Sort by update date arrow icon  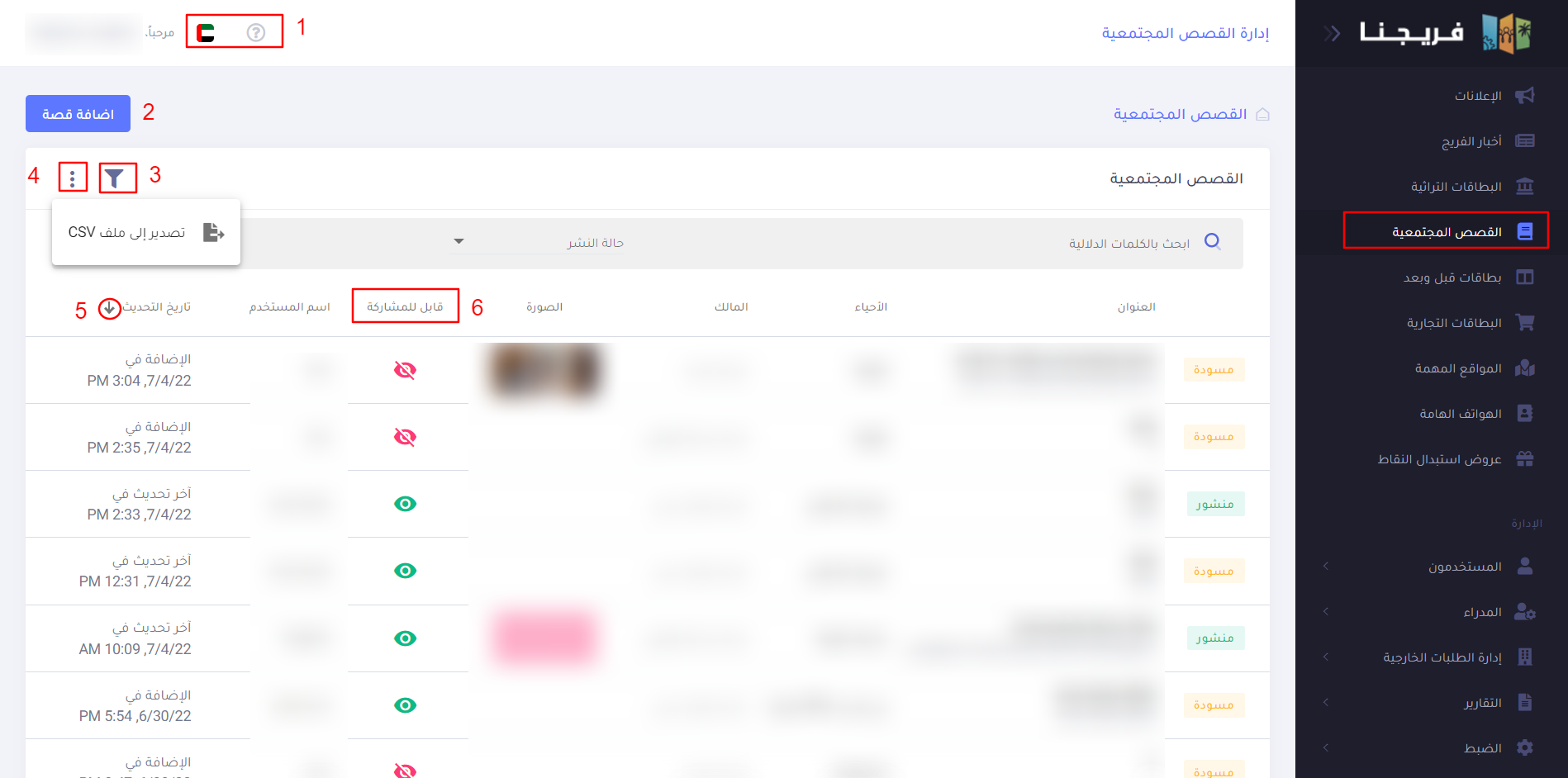pos(109,308)
